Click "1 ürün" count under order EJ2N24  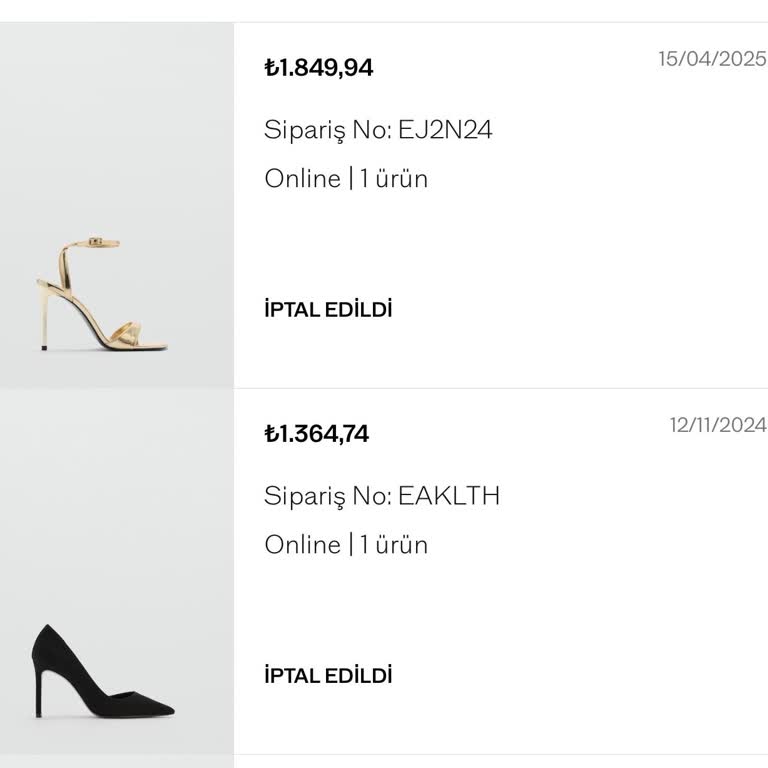pos(394,179)
